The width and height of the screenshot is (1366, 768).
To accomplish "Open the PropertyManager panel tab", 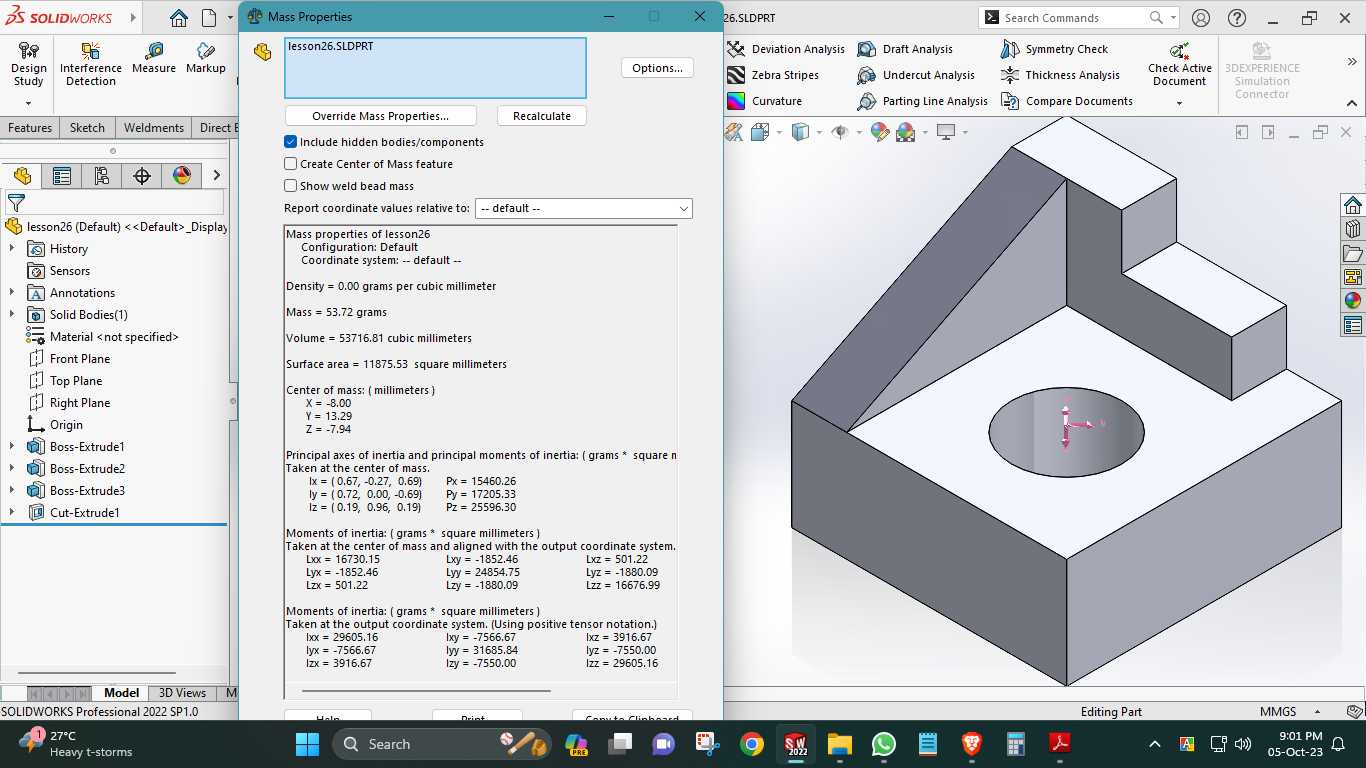I will point(62,176).
